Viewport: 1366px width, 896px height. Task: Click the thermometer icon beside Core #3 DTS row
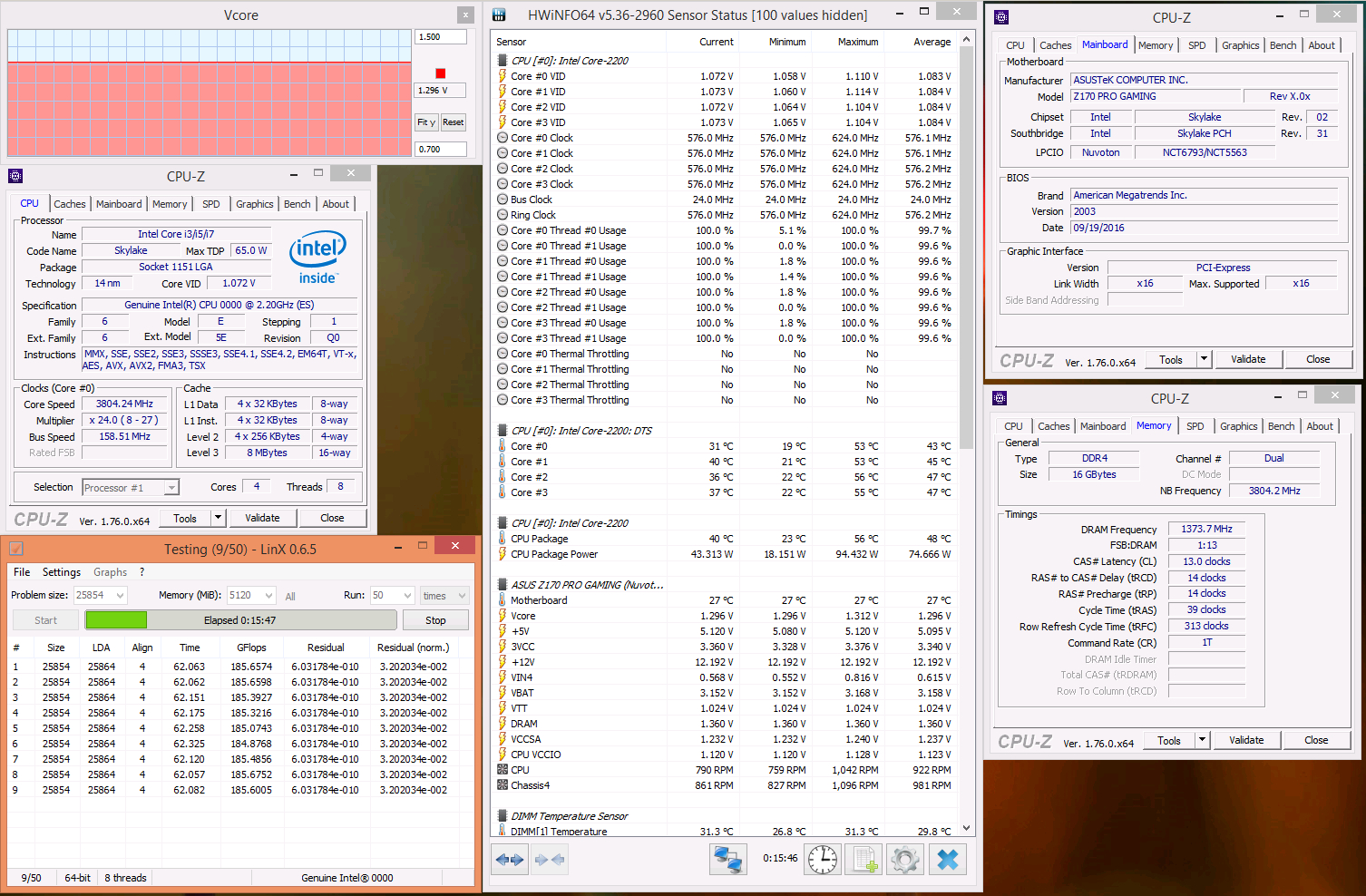point(502,492)
